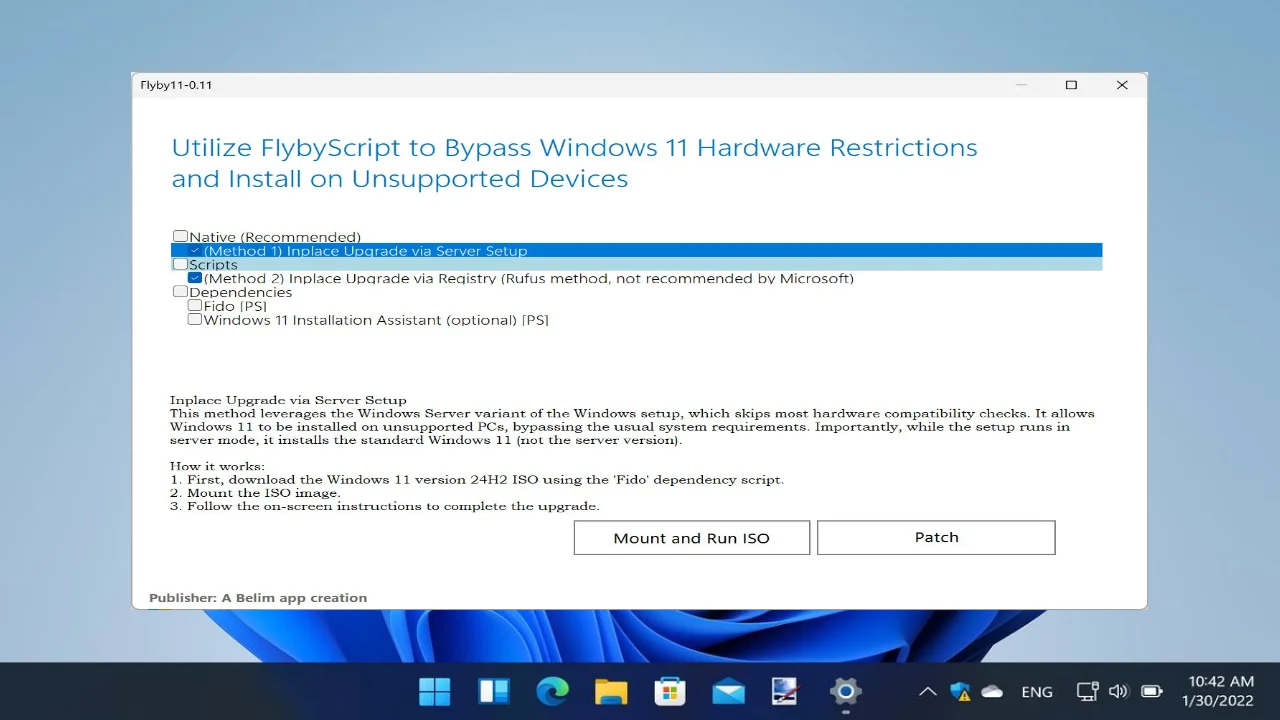Open the pen-and-picture app on the taskbar

pos(786,691)
